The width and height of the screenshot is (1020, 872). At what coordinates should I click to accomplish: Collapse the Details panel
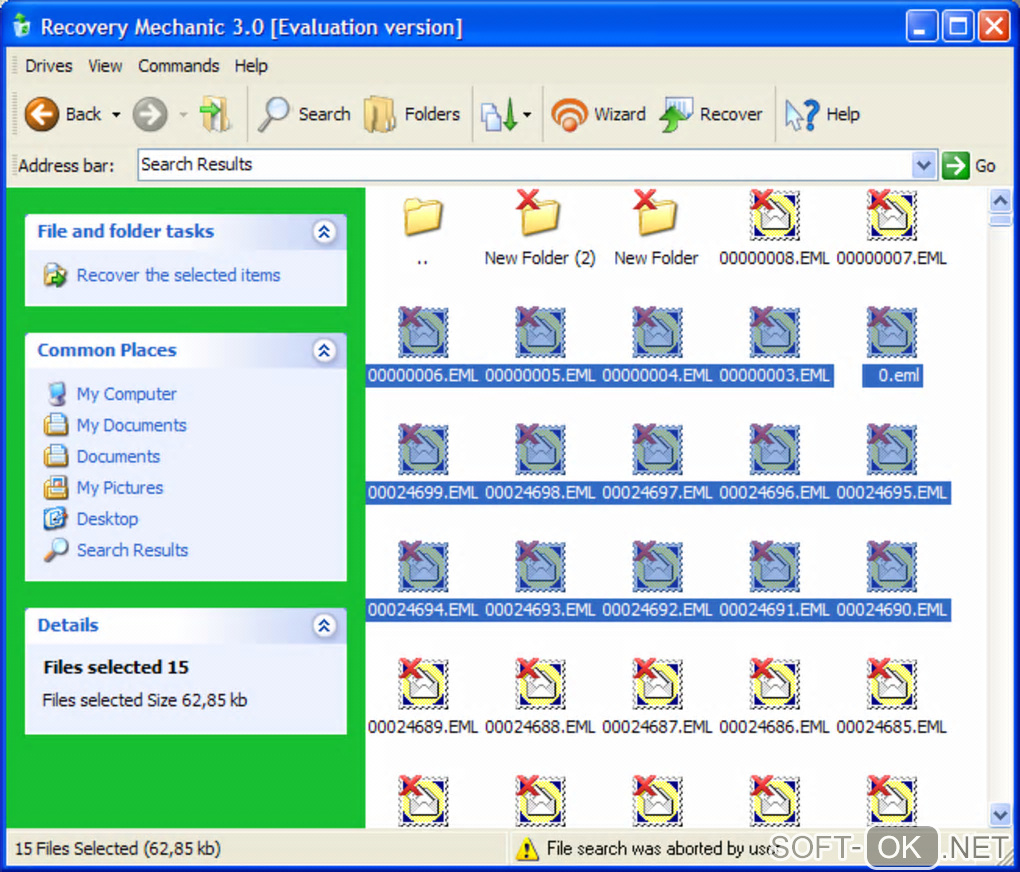click(324, 625)
